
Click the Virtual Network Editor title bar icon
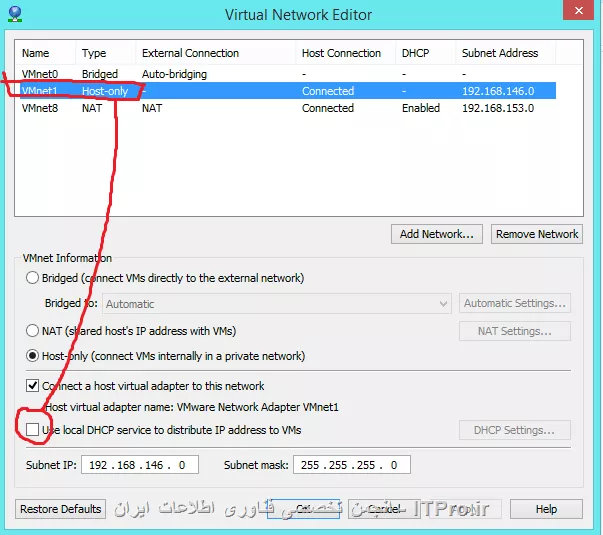point(15,14)
